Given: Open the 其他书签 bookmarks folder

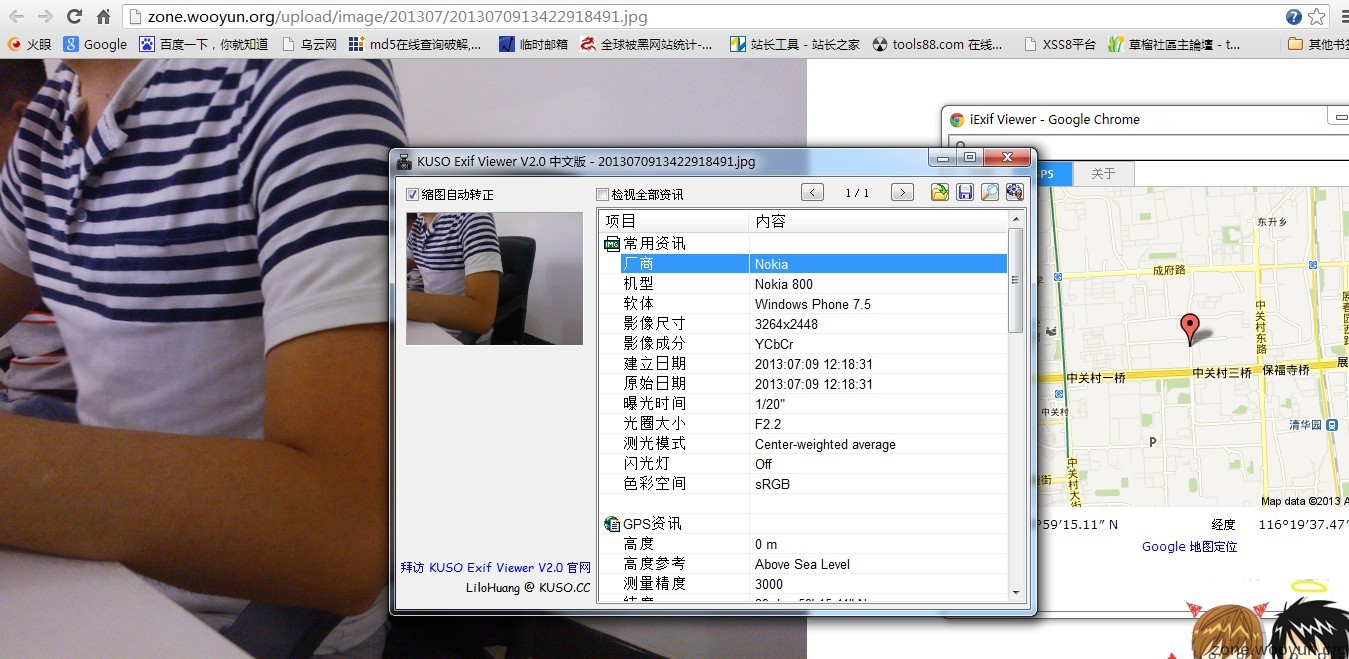Looking at the screenshot, I should (1318, 44).
